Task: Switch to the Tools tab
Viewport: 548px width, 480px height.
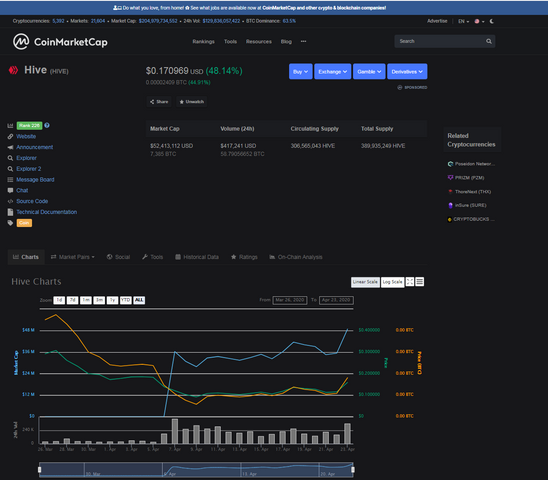Action: 153,257
